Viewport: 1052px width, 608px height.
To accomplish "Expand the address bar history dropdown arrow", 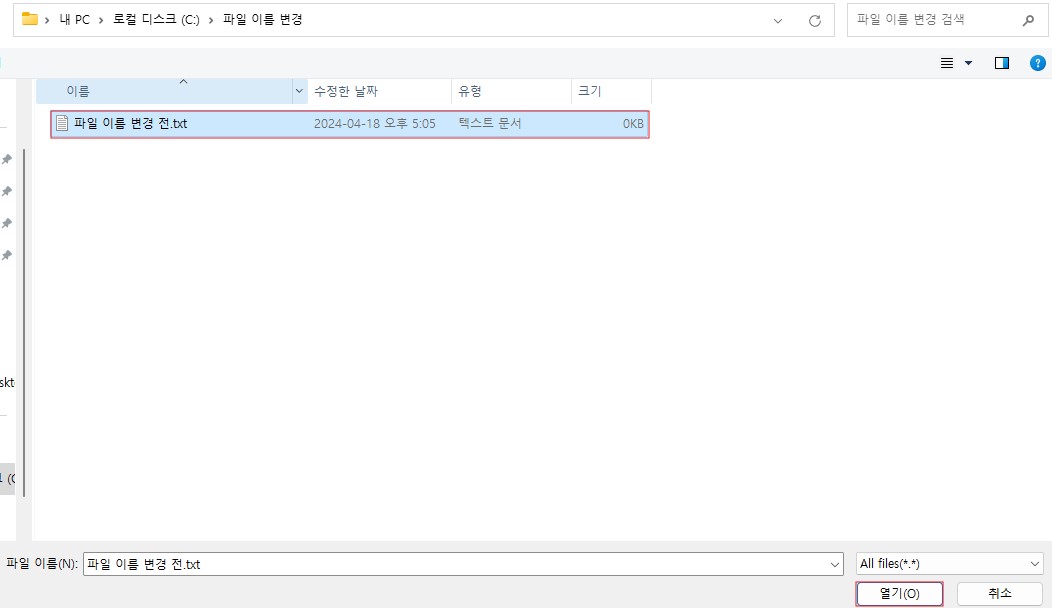I will coord(779,20).
